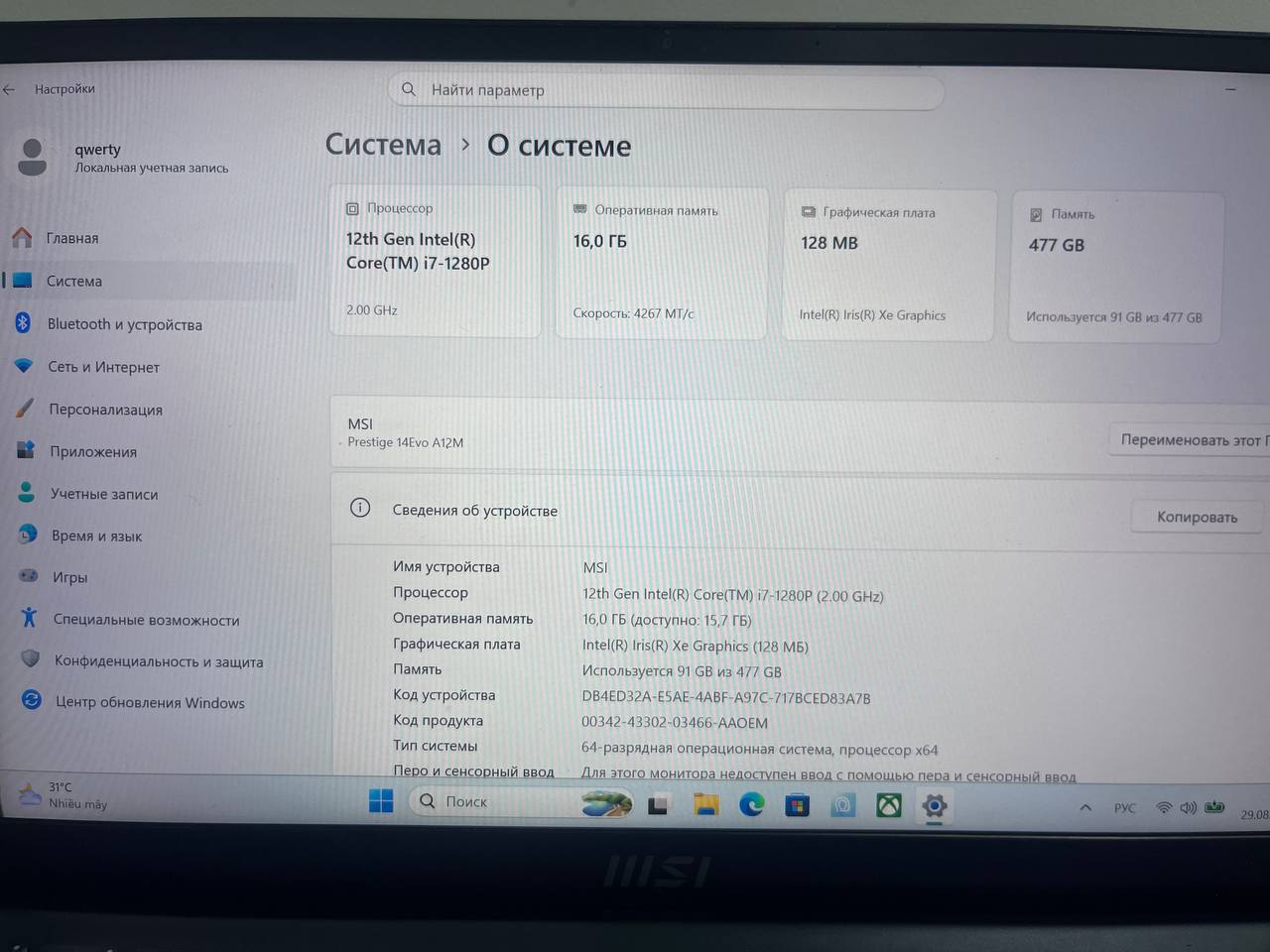
Task: Open Microsoft Store from the taskbar
Action: (x=797, y=805)
